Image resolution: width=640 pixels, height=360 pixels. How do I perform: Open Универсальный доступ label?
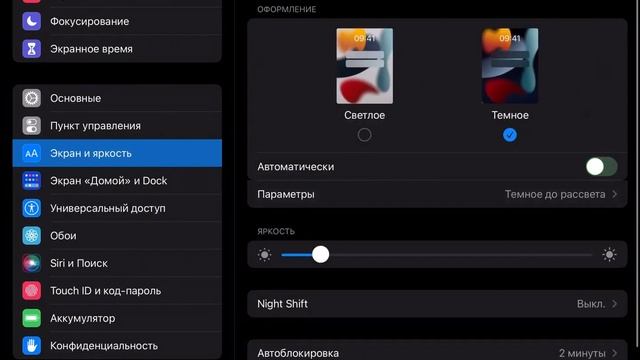(x=108, y=208)
